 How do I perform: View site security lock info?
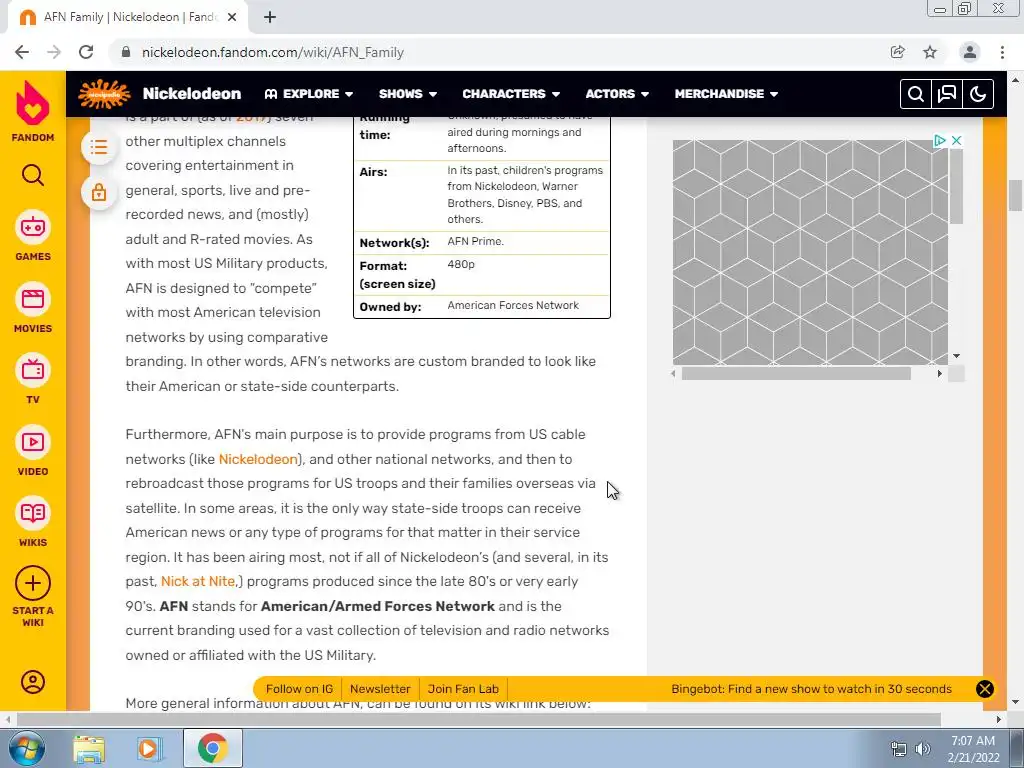point(126,52)
